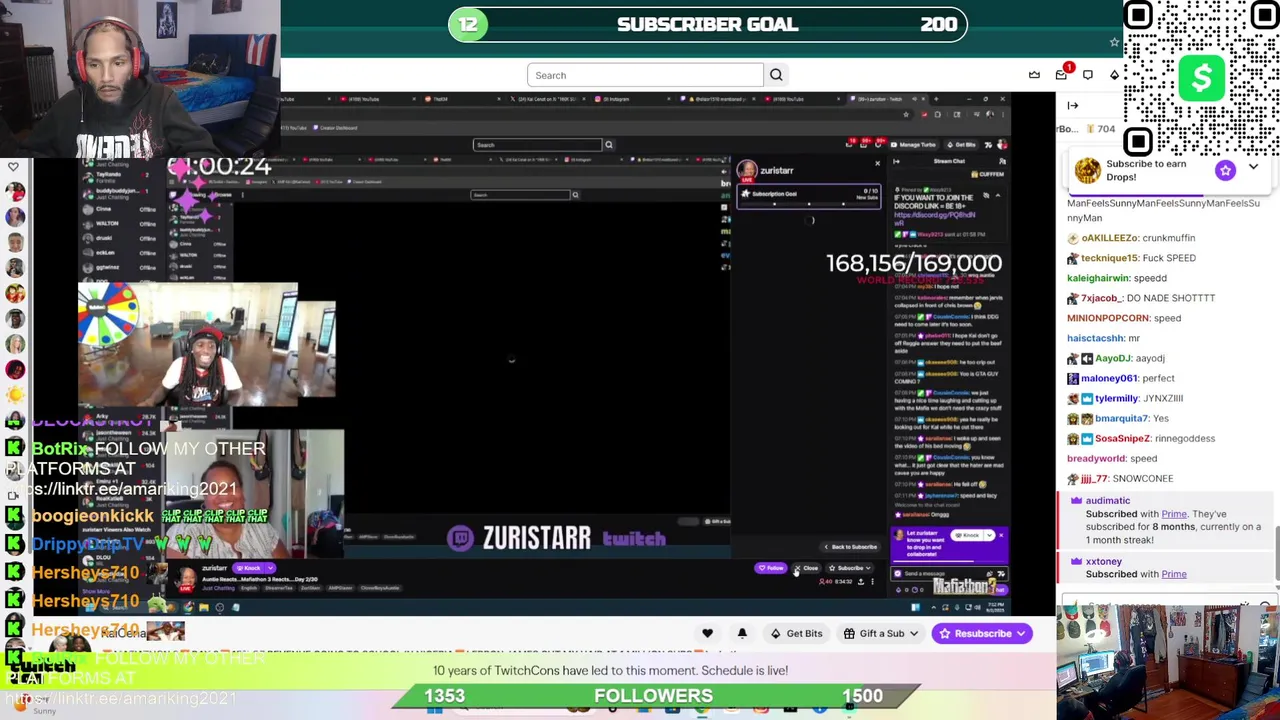Click username tylermilly in chat

1115,398
